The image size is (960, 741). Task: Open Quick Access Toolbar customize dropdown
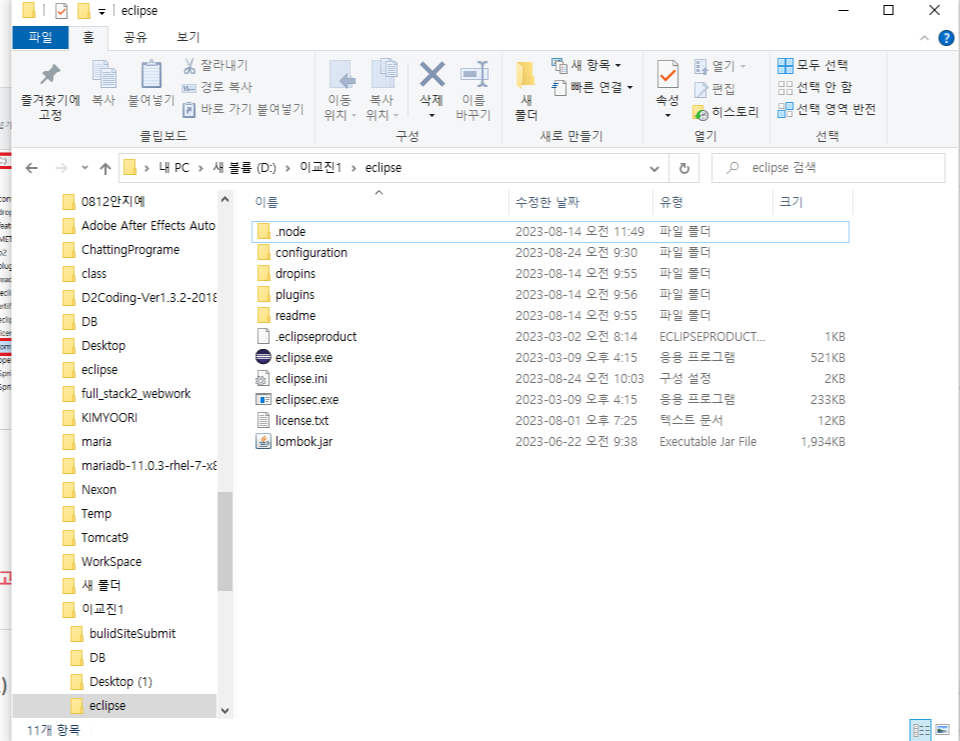click(x=102, y=11)
